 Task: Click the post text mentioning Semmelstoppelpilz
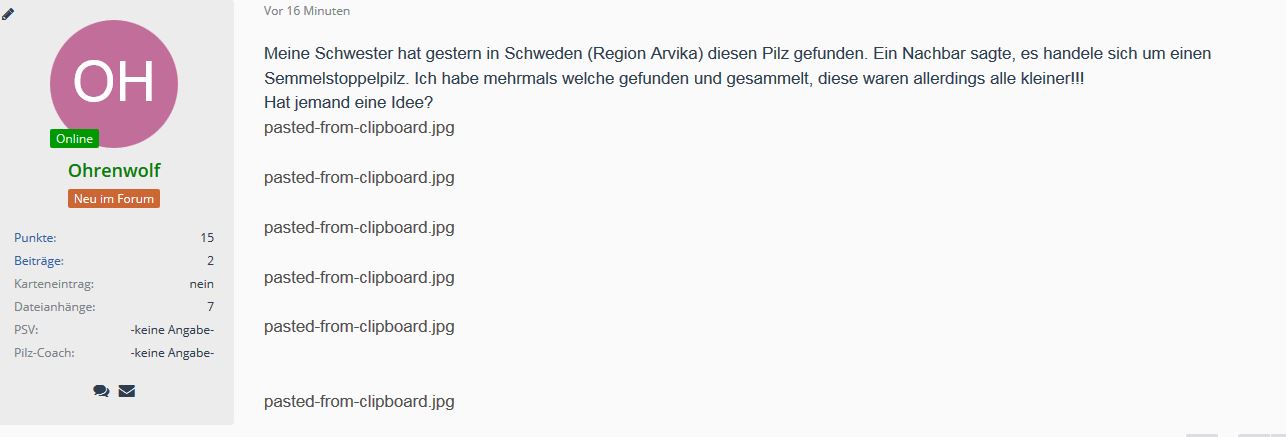click(x=680, y=78)
